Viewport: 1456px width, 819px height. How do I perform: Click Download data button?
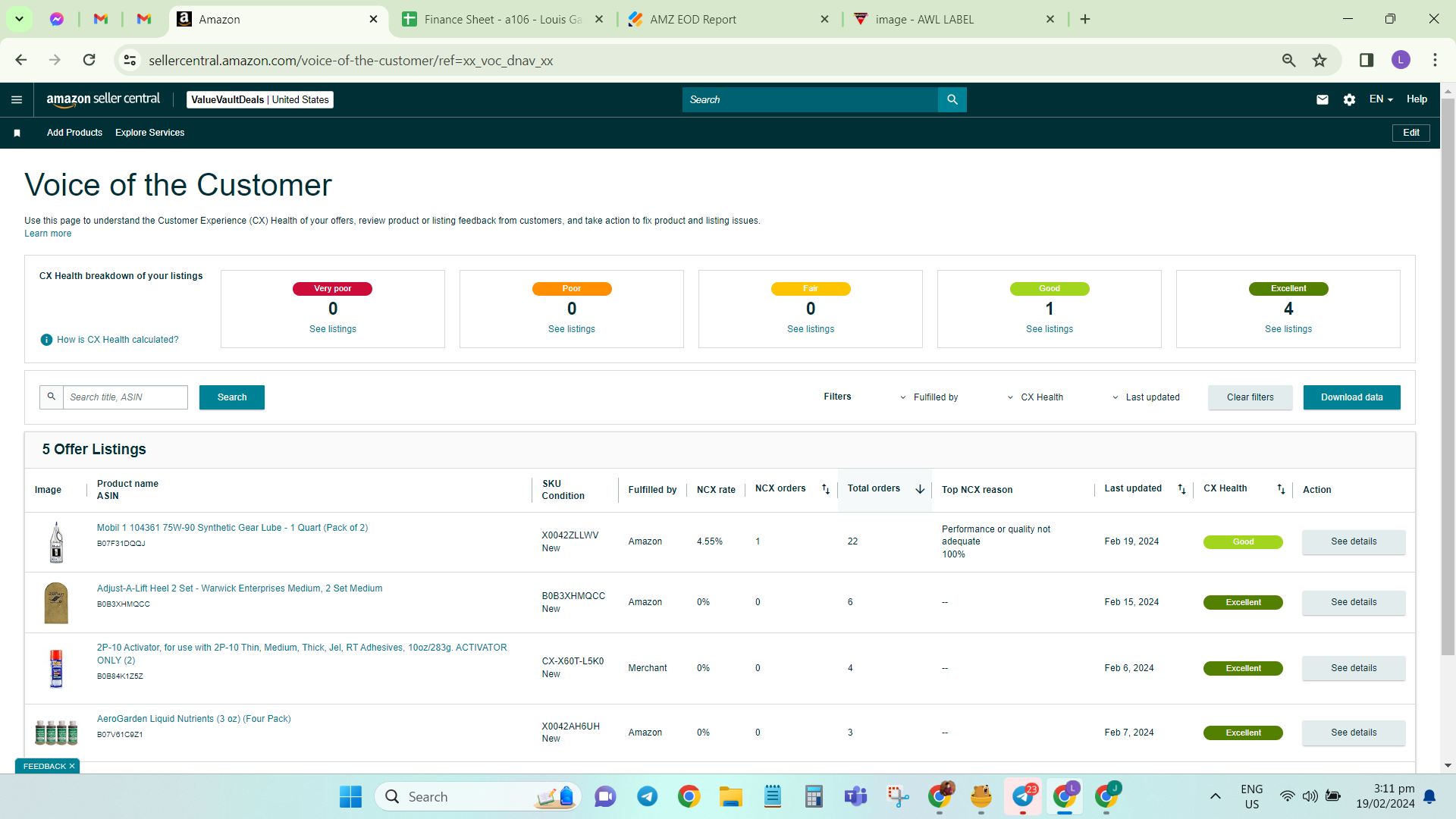pos(1351,397)
